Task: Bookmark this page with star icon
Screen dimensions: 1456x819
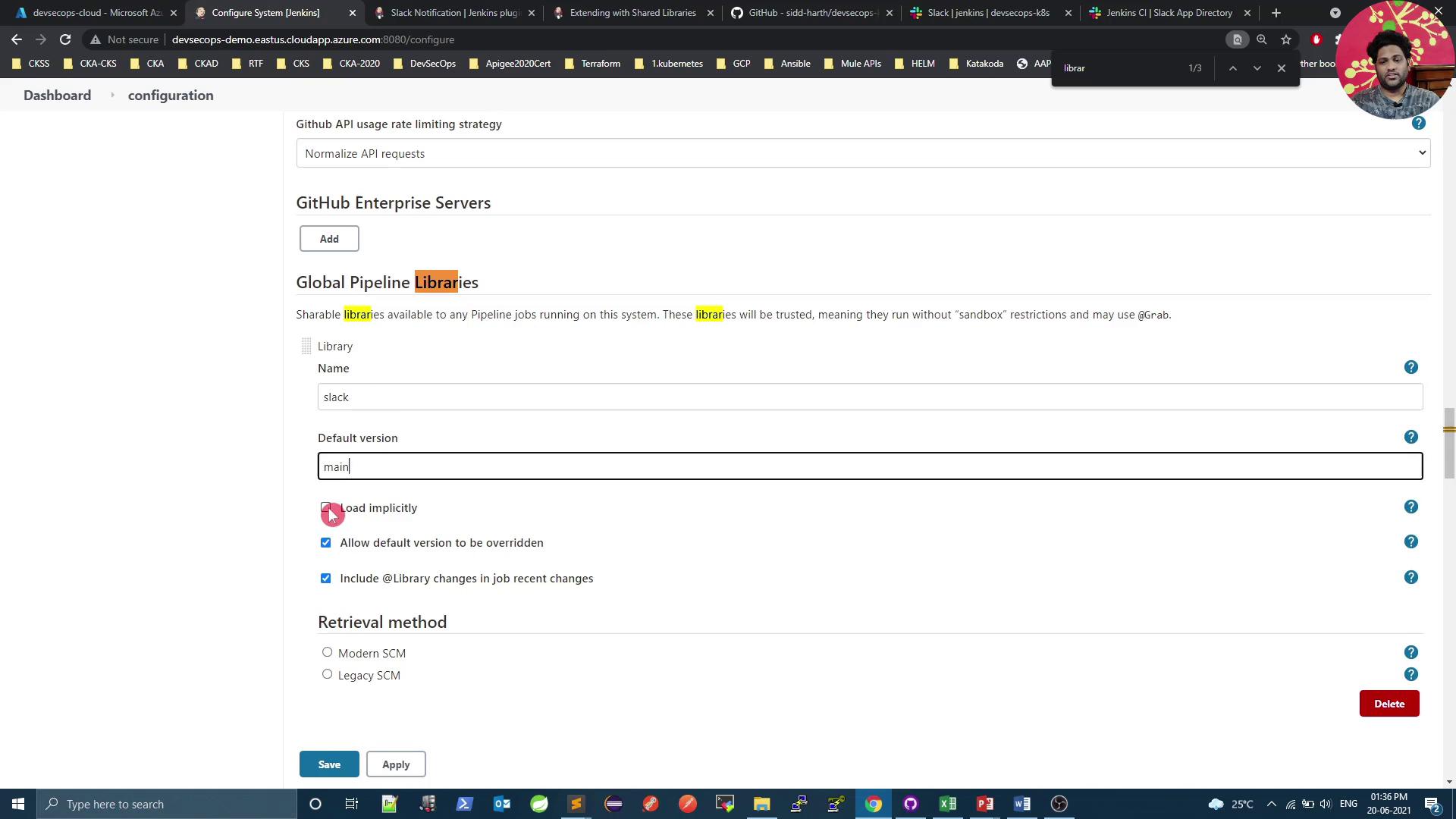Action: [1286, 39]
